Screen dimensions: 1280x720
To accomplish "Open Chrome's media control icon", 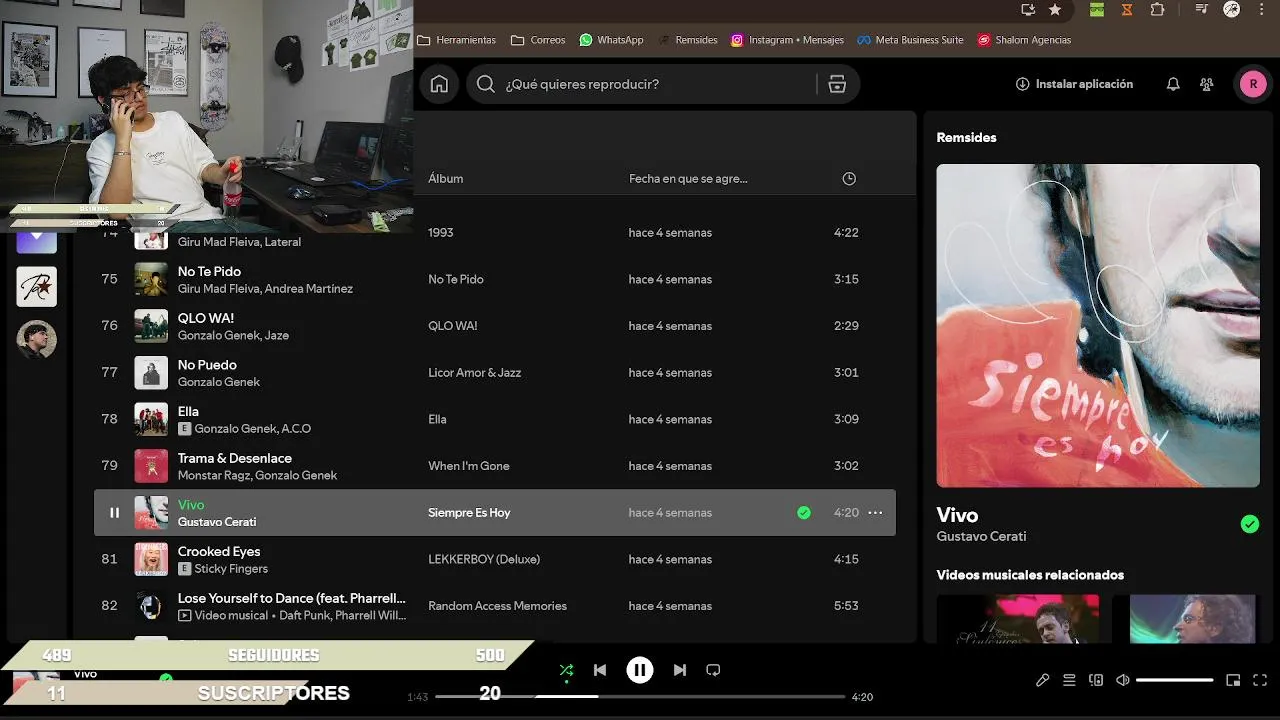I will 1201,9.
